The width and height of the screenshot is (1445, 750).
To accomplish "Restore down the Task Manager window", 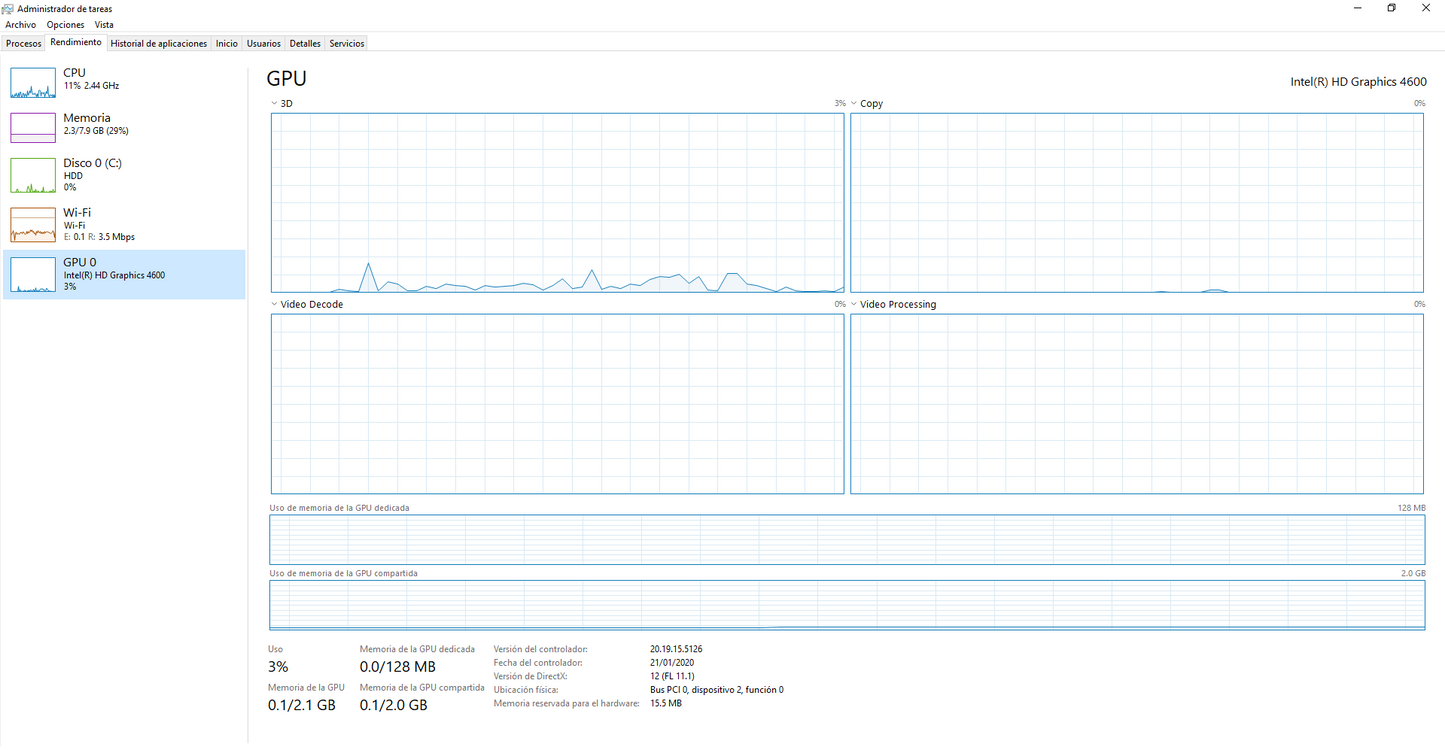I will pyautogui.click(x=1391, y=8).
